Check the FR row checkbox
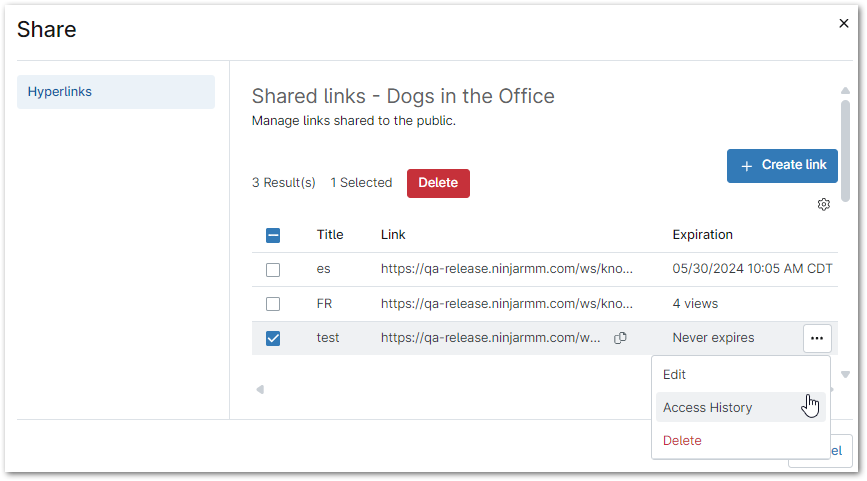This screenshot has width=867, height=481. pos(273,304)
